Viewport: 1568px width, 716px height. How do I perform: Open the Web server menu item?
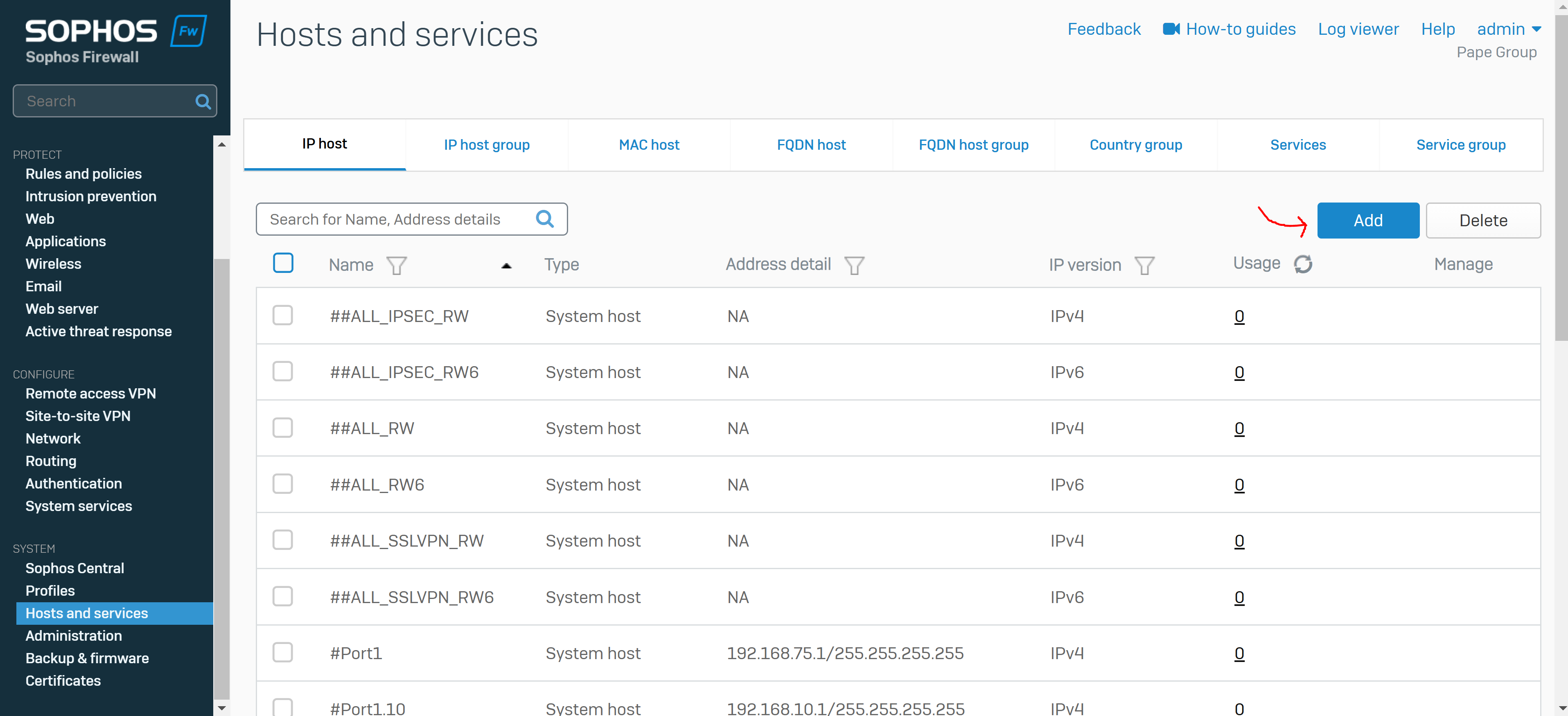coord(61,309)
